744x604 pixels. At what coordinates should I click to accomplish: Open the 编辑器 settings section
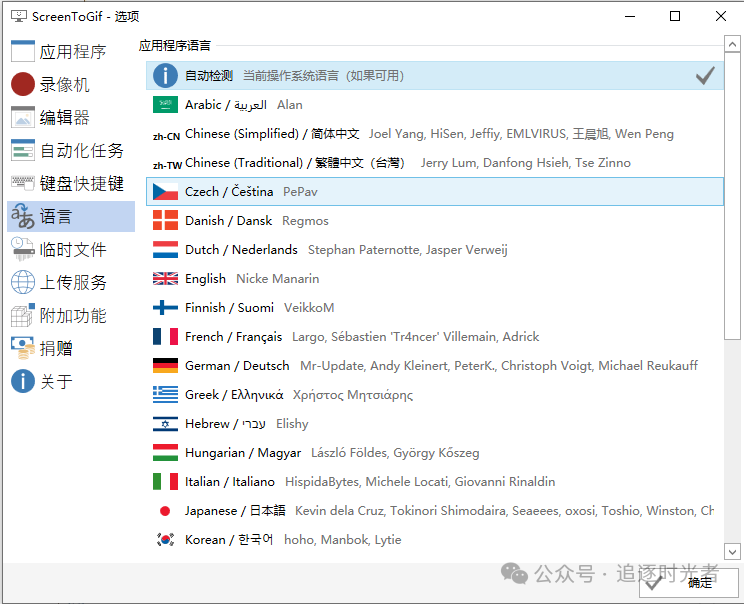coord(71,117)
